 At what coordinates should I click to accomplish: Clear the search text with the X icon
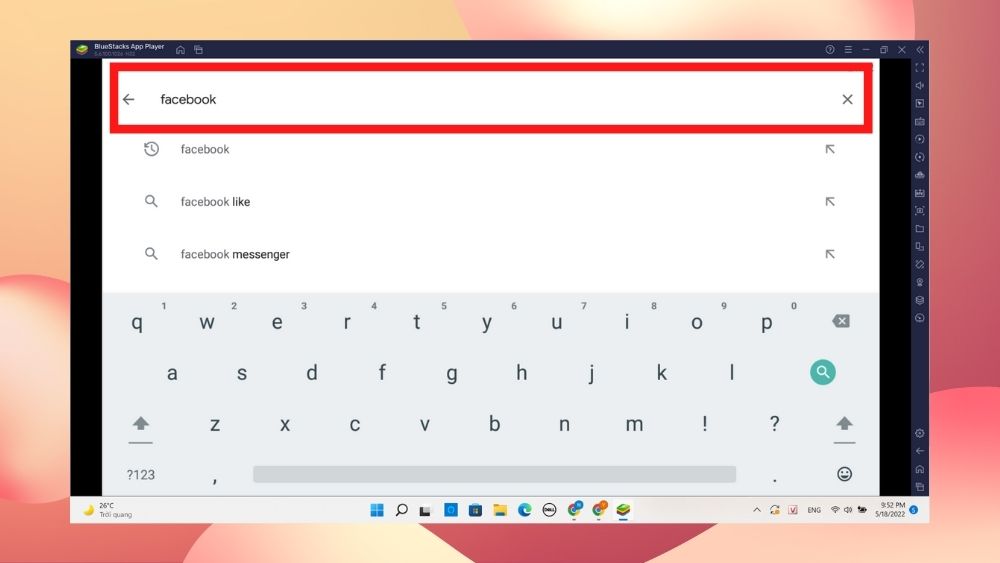point(847,99)
